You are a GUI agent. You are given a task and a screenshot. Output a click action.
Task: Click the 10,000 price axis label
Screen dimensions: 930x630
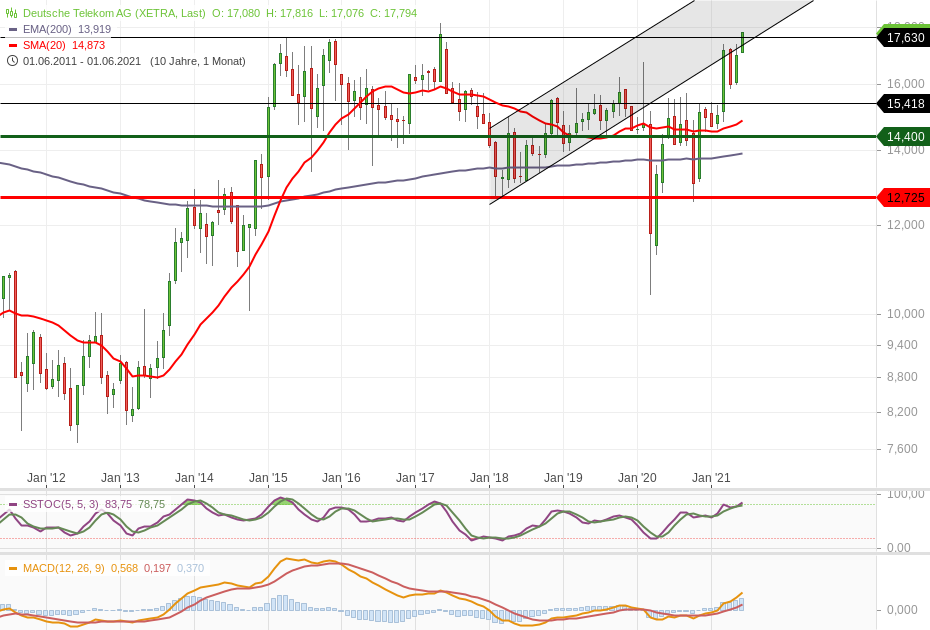(x=905, y=314)
